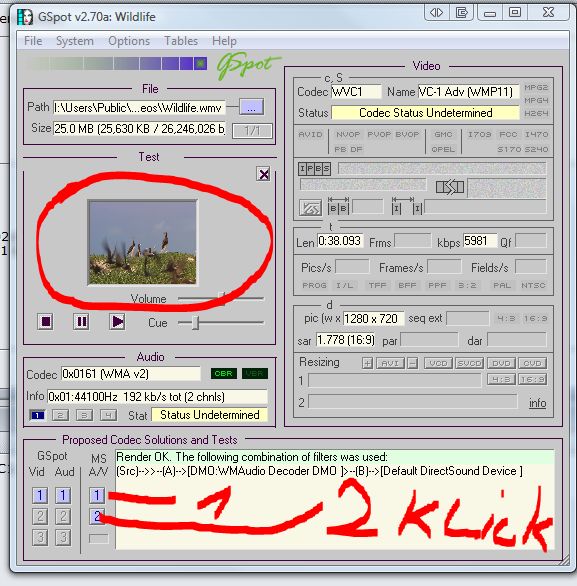Click the SVCD resizing preset
577x586 pixels.
(x=470, y=363)
